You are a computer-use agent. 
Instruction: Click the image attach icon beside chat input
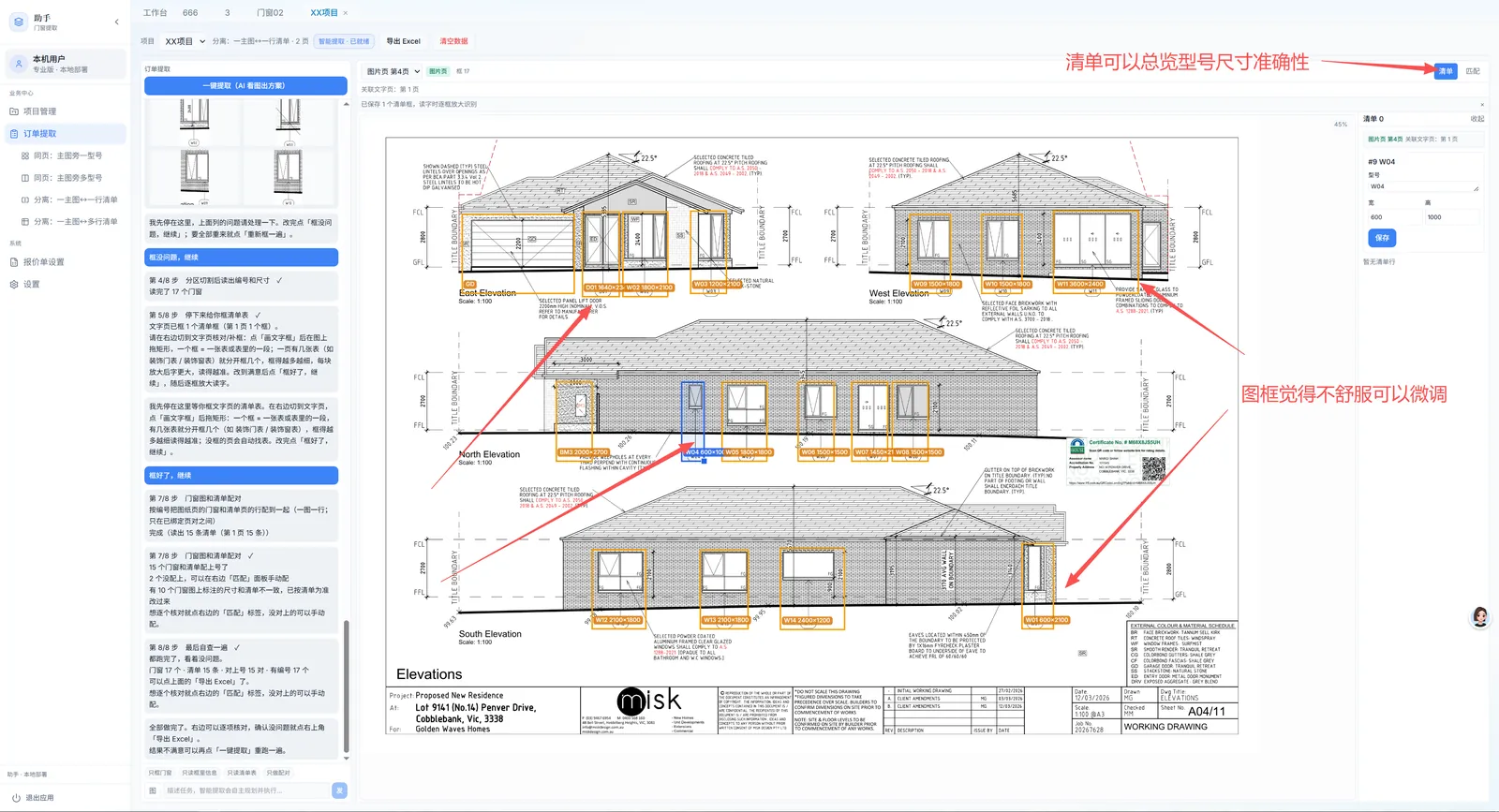tap(153, 790)
